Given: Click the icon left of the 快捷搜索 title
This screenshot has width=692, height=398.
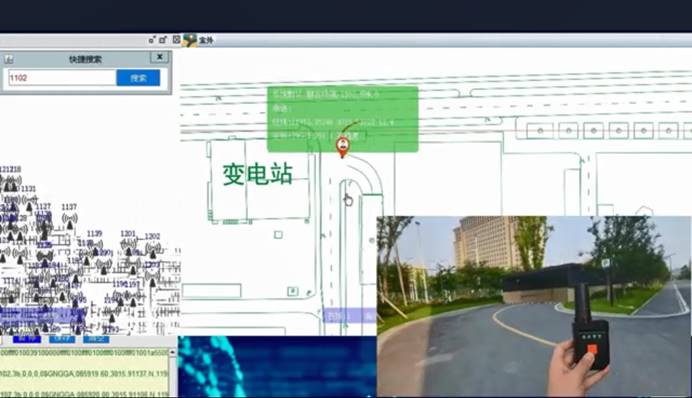Looking at the screenshot, I should tap(8, 59).
